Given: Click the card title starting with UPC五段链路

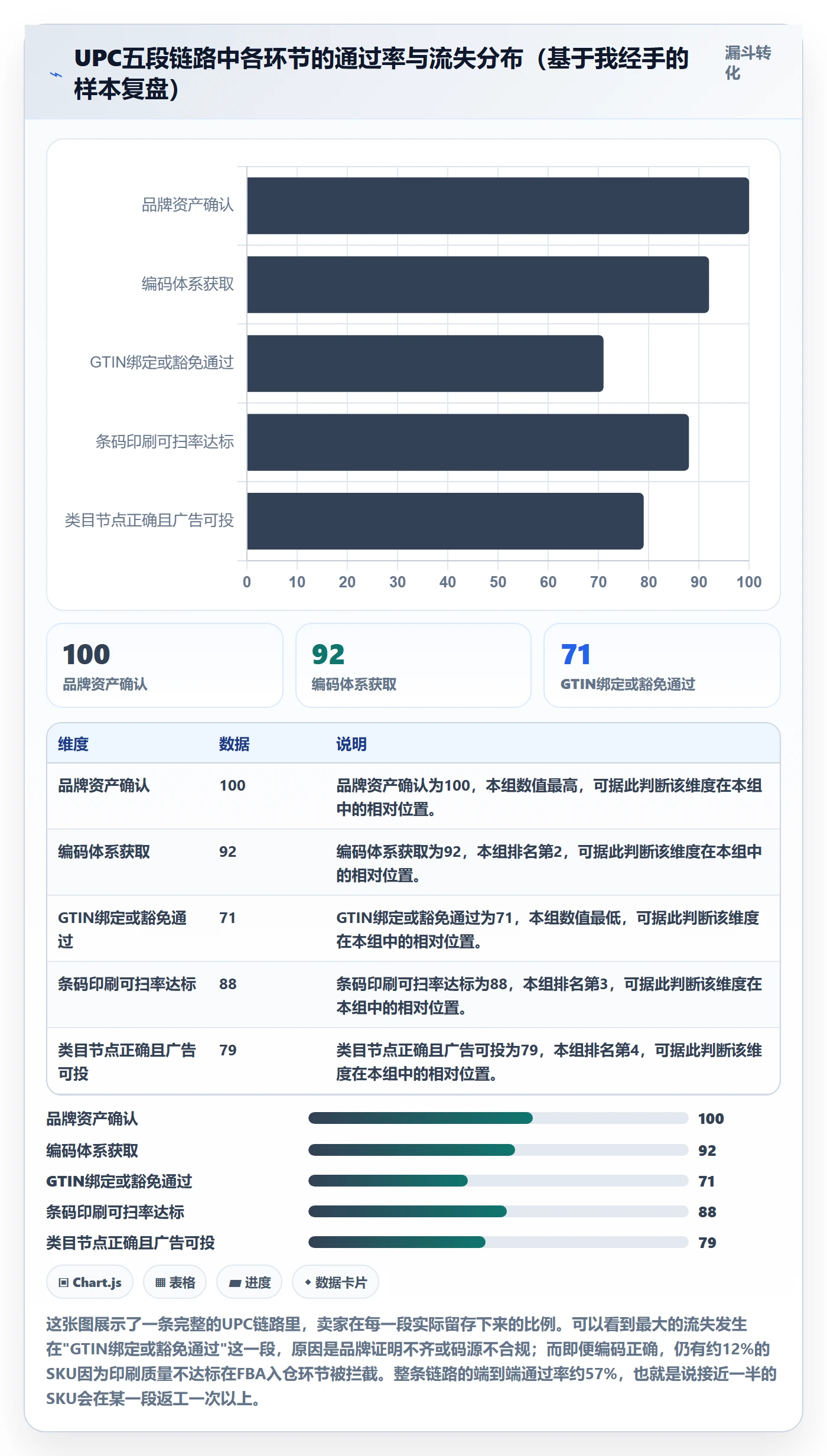Looking at the screenshot, I should (382, 74).
